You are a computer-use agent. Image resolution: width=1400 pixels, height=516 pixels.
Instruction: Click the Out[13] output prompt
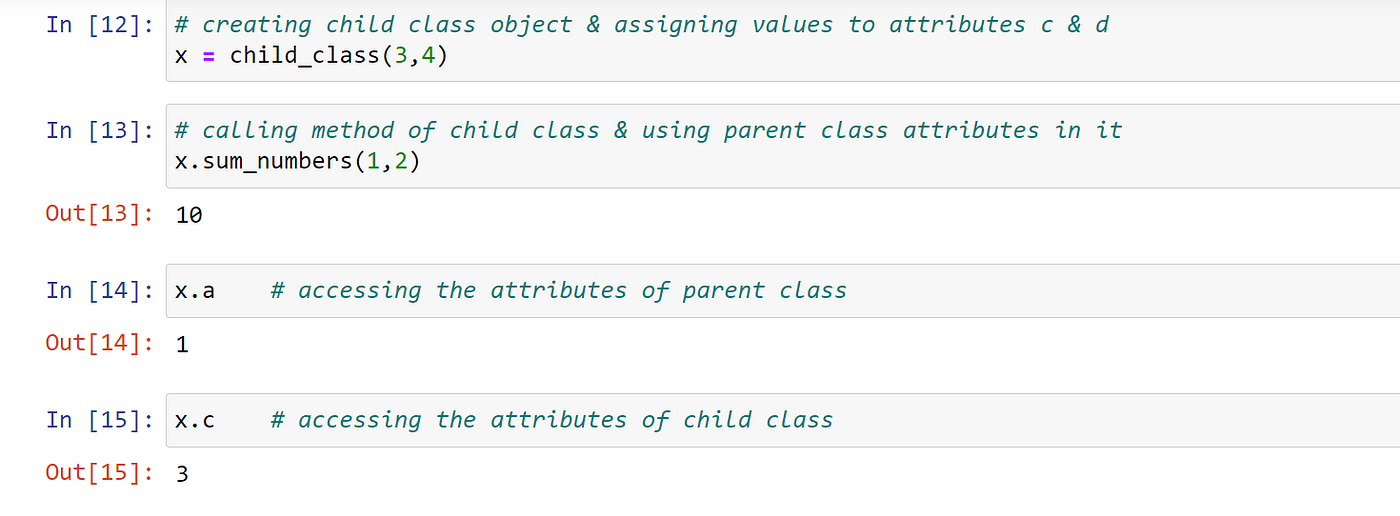(99, 213)
